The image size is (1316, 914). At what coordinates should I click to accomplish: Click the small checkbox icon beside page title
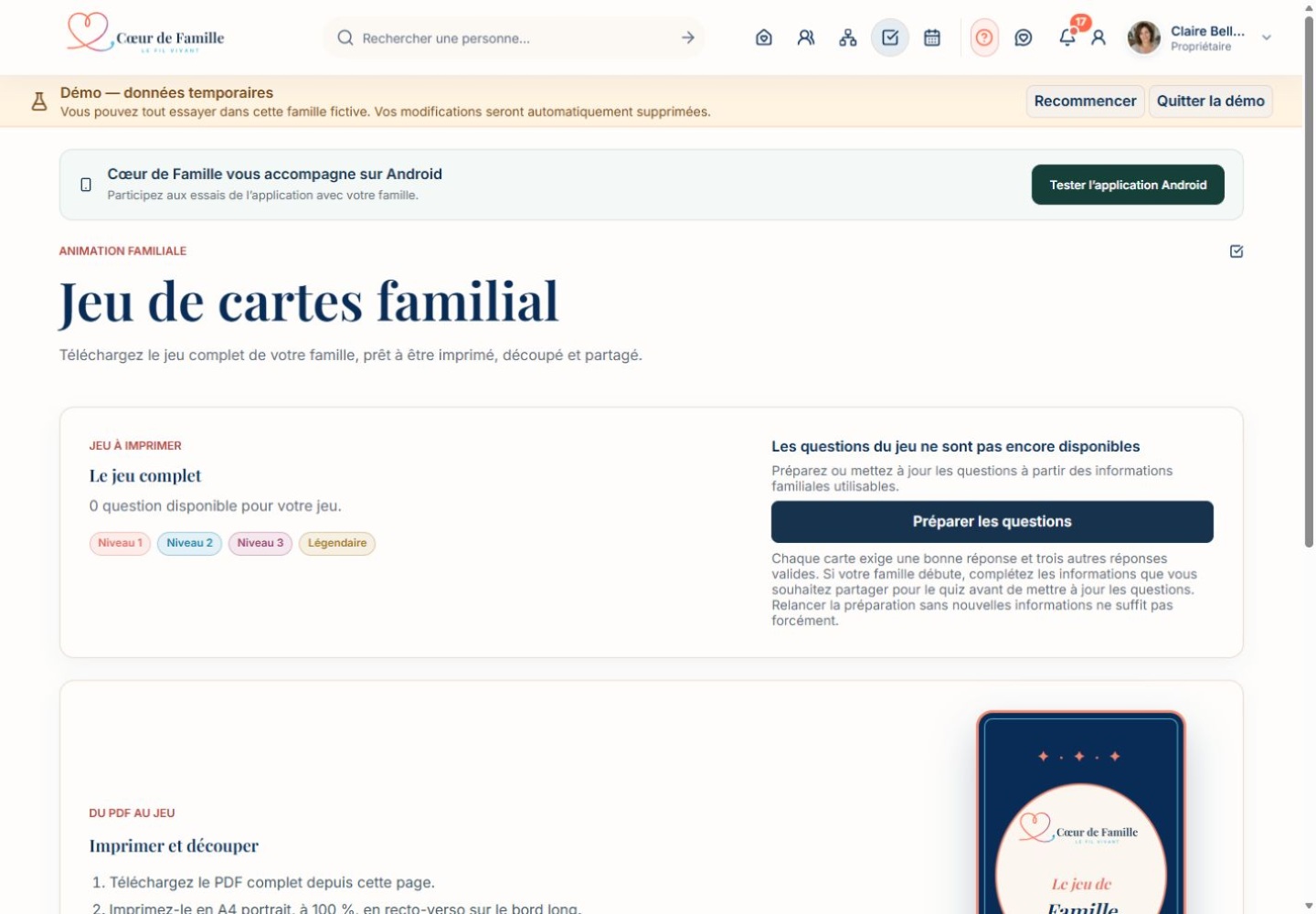coord(1236,251)
